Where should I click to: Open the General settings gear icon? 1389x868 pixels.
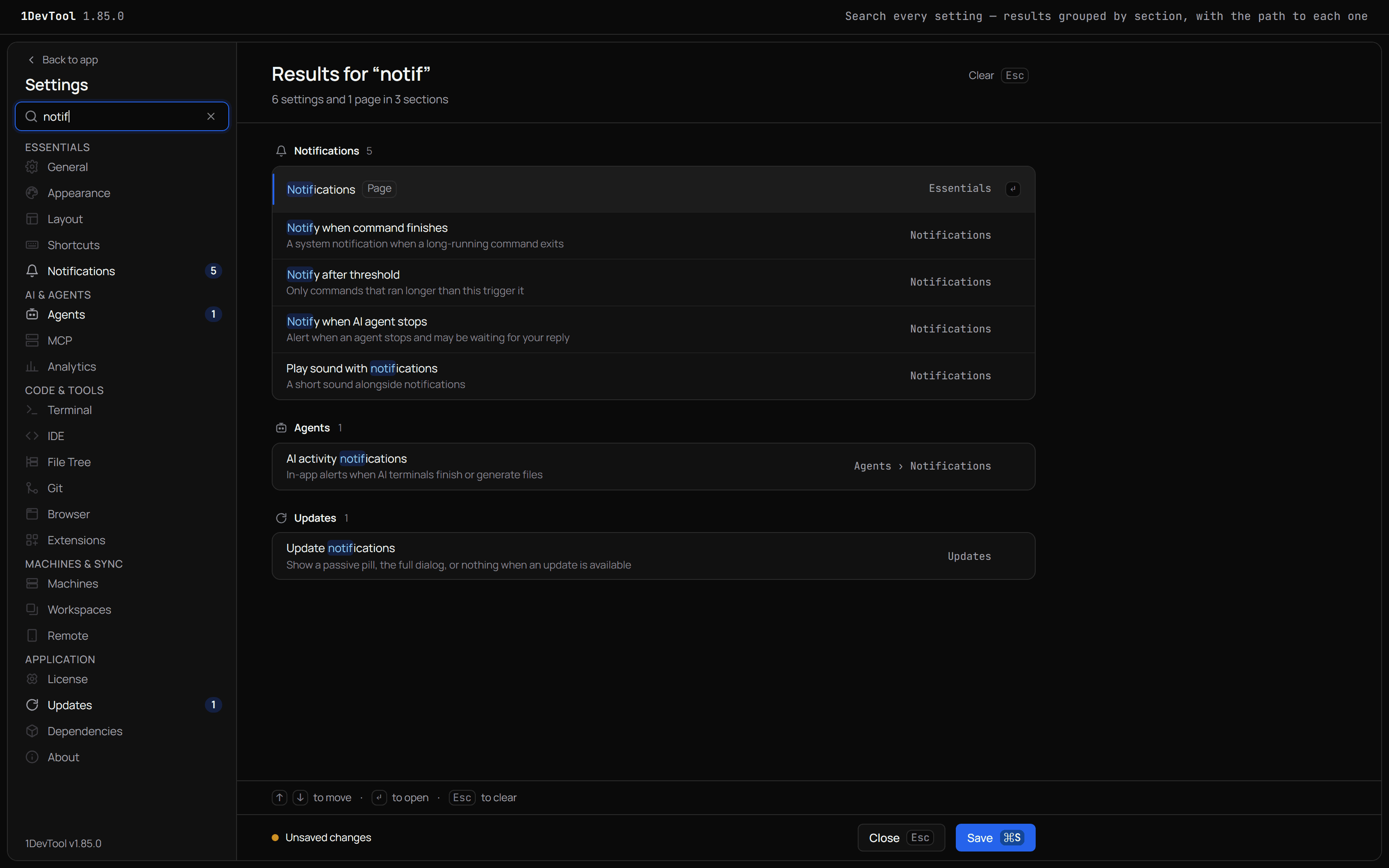pos(32,167)
